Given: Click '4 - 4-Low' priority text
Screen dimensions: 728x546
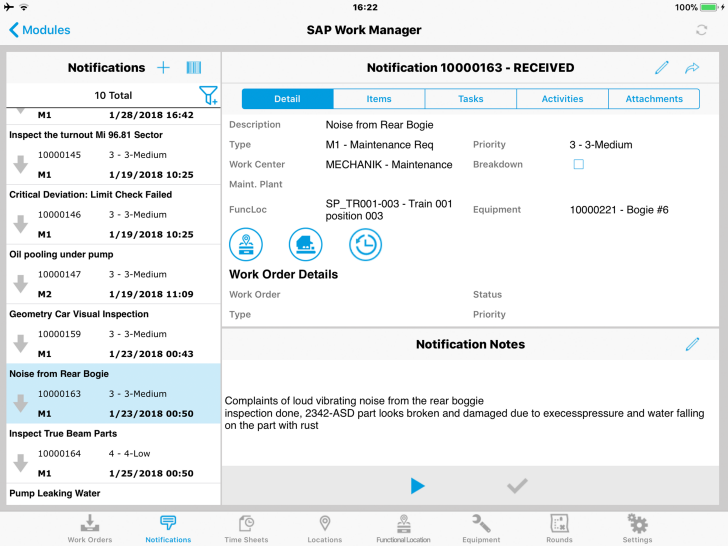Looking at the screenshot, I should coord(130,454).
